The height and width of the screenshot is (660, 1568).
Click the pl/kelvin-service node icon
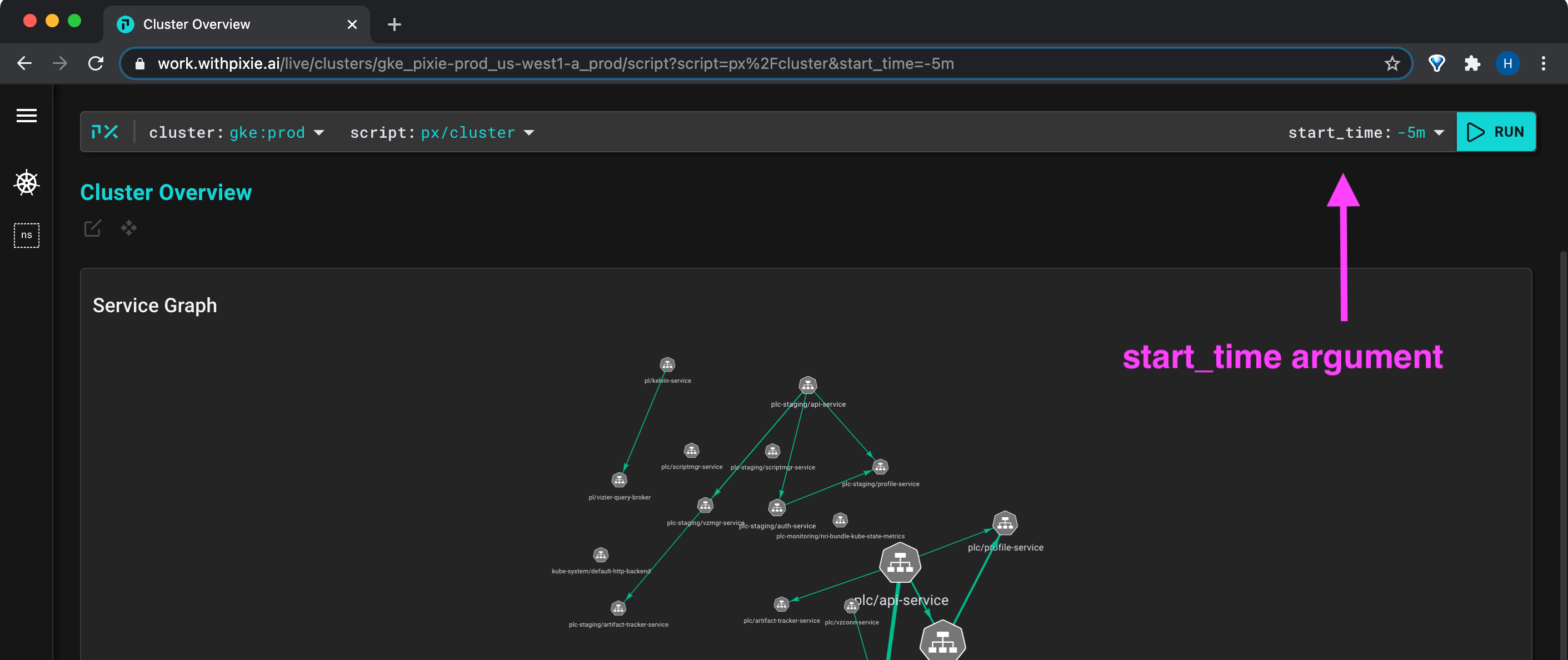pos(667,364)
